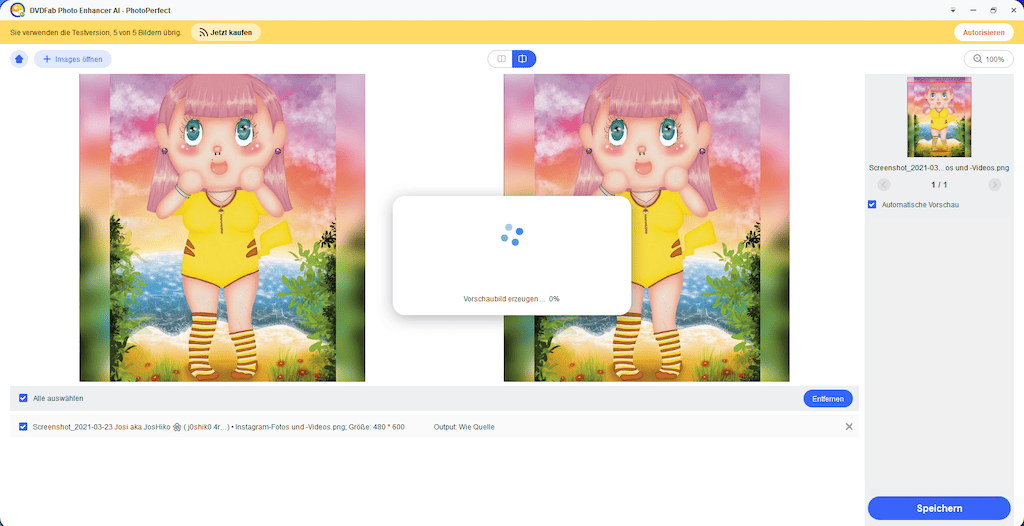The image size is (1024, 526).
Task: Open the Output: Wie Quelle setting
Action: tap(464, 427)
